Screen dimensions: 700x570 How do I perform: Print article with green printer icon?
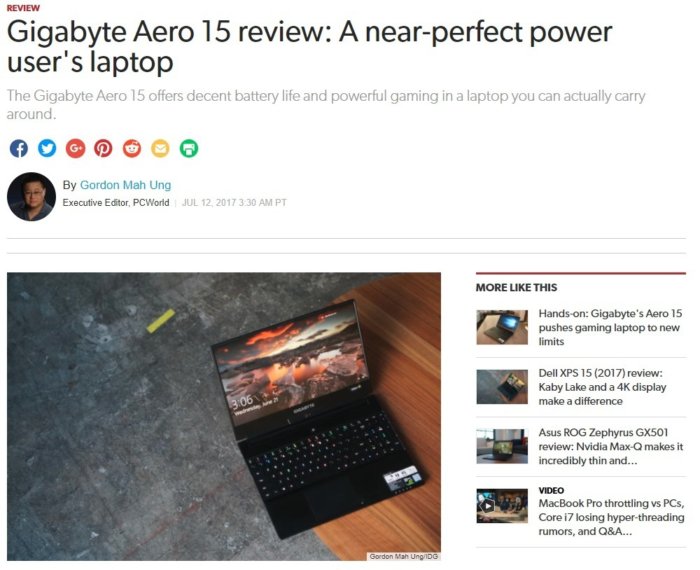click(189, 149)
